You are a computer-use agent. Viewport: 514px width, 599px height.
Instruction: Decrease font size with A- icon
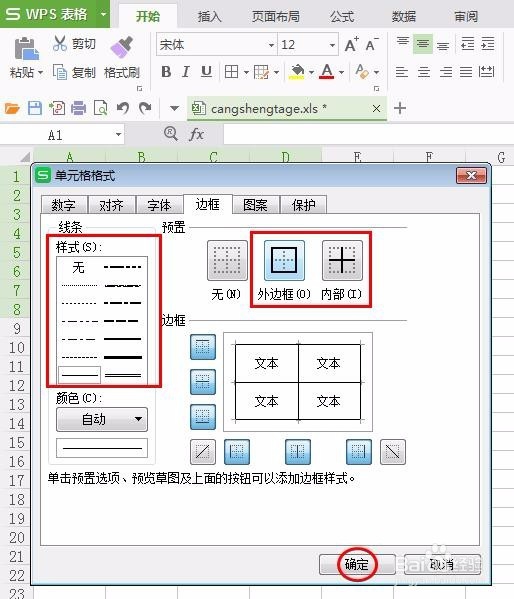pos(371,45)
